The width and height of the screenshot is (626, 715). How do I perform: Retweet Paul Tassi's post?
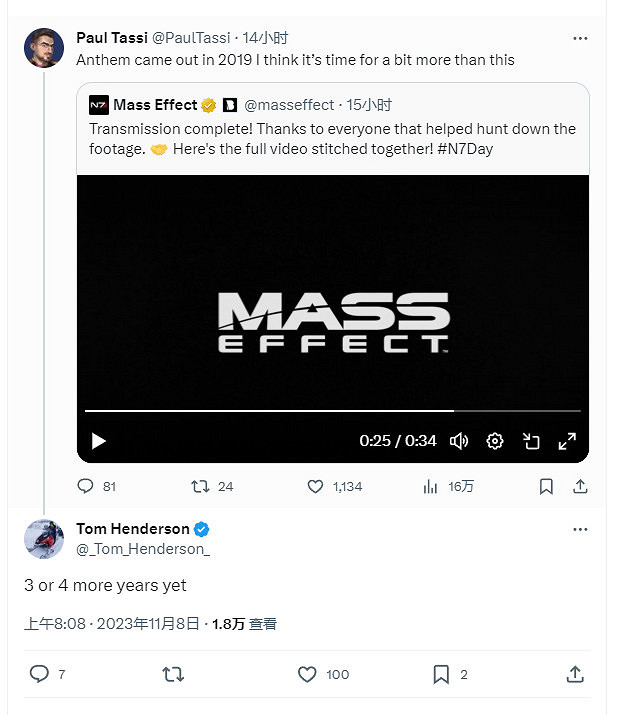[x=200, y=487]
